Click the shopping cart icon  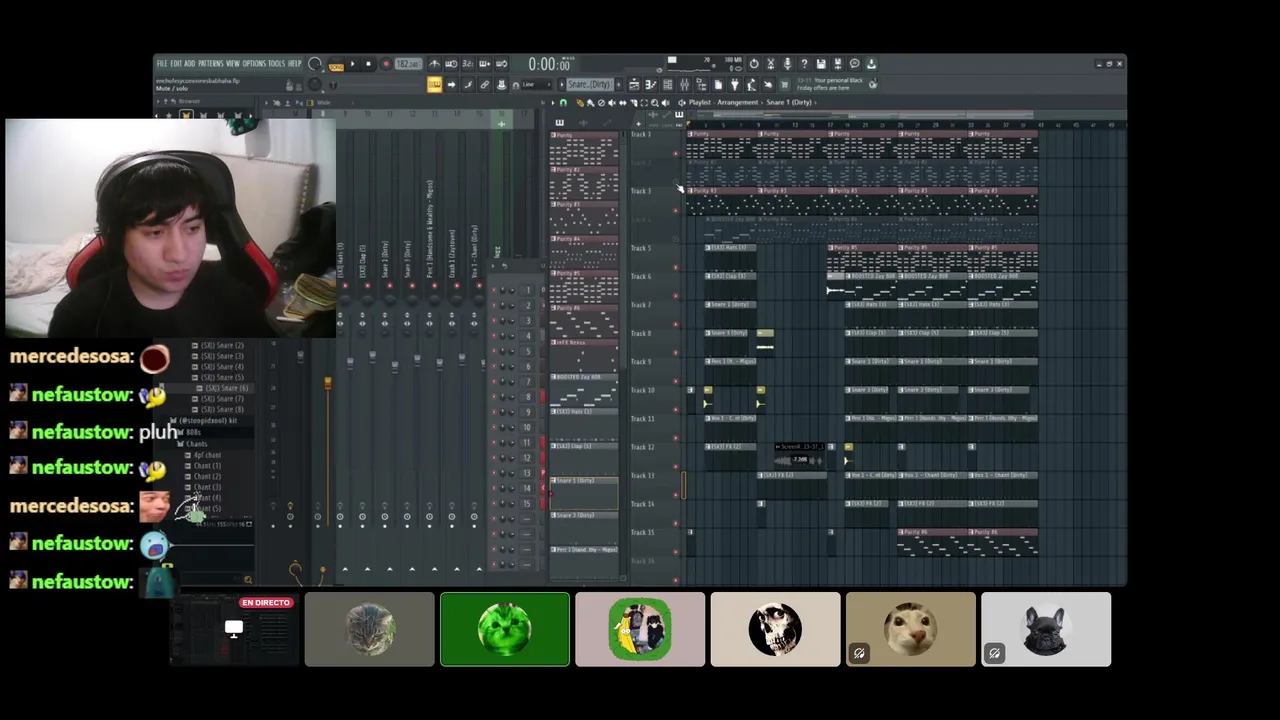784,84
